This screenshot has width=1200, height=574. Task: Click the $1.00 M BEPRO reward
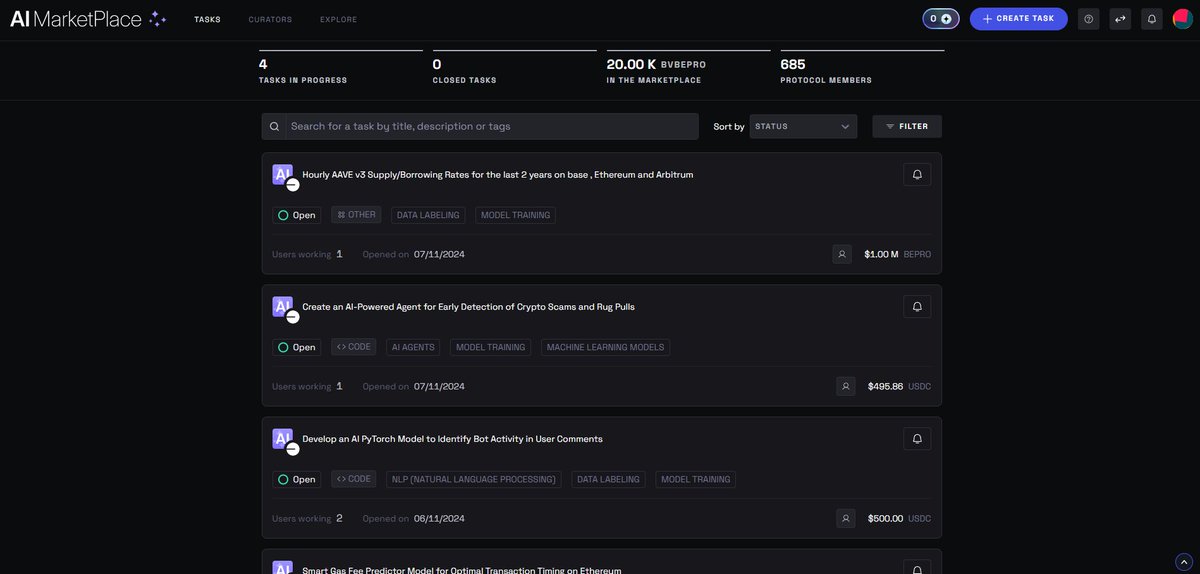pos(897,254)
